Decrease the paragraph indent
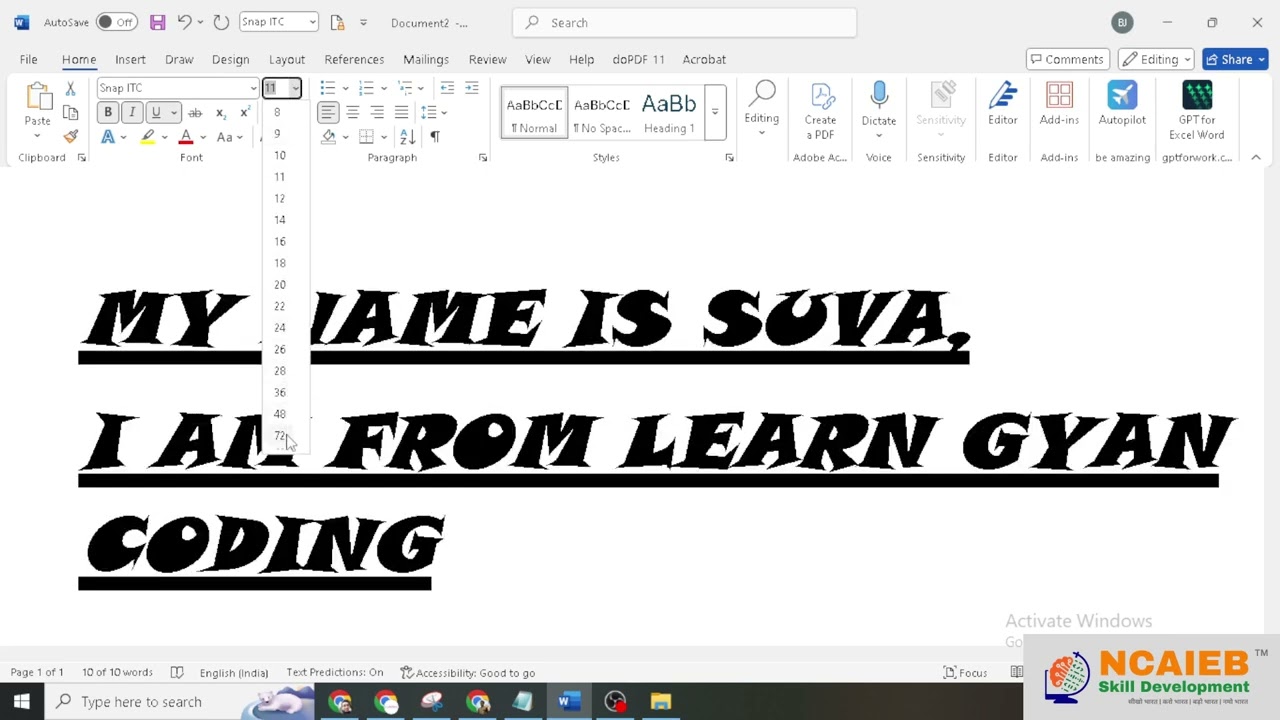The width and height of the screenshot is (1280, 720). (447, 88)
